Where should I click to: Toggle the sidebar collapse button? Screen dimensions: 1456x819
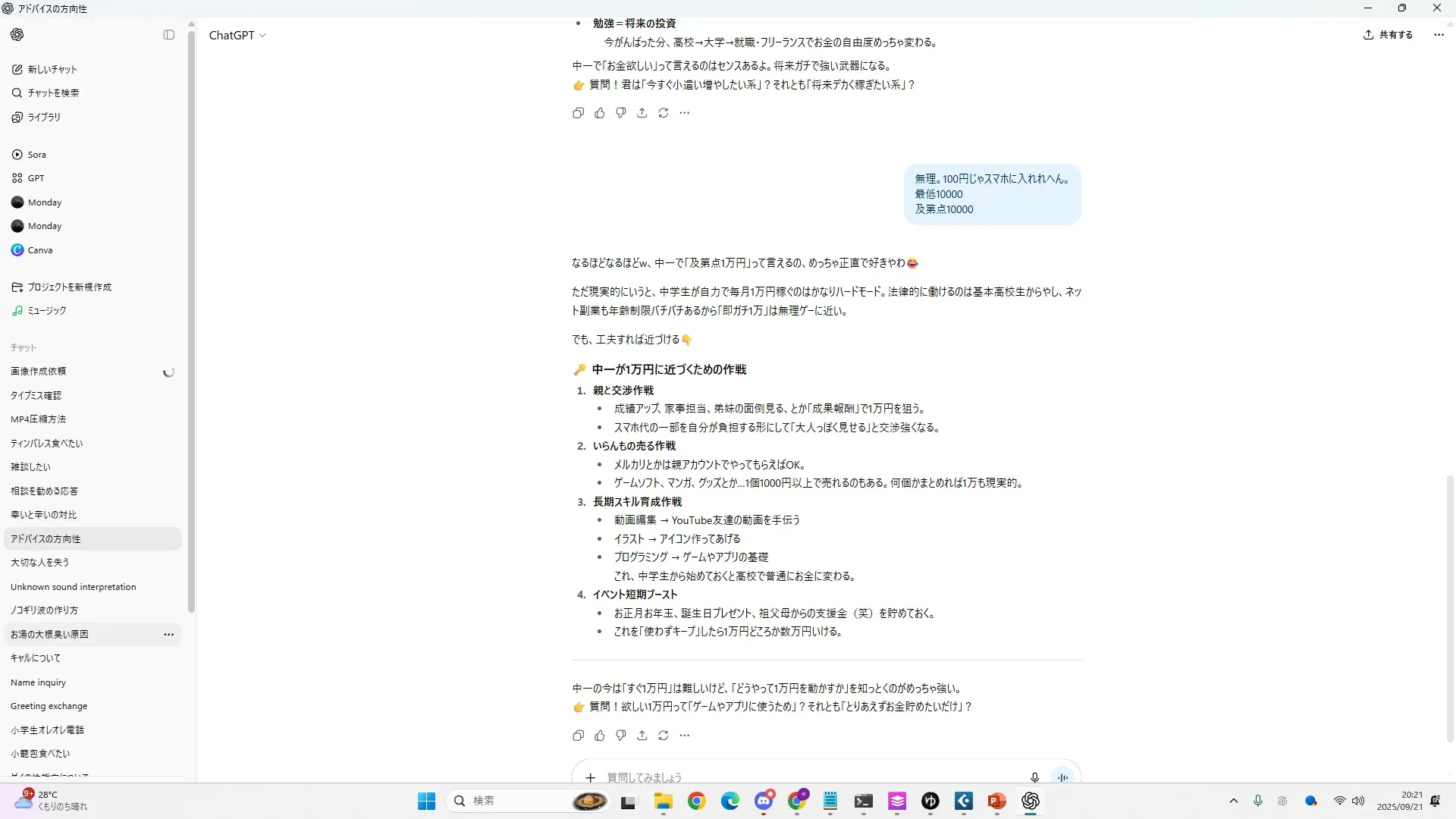point(168,35)
